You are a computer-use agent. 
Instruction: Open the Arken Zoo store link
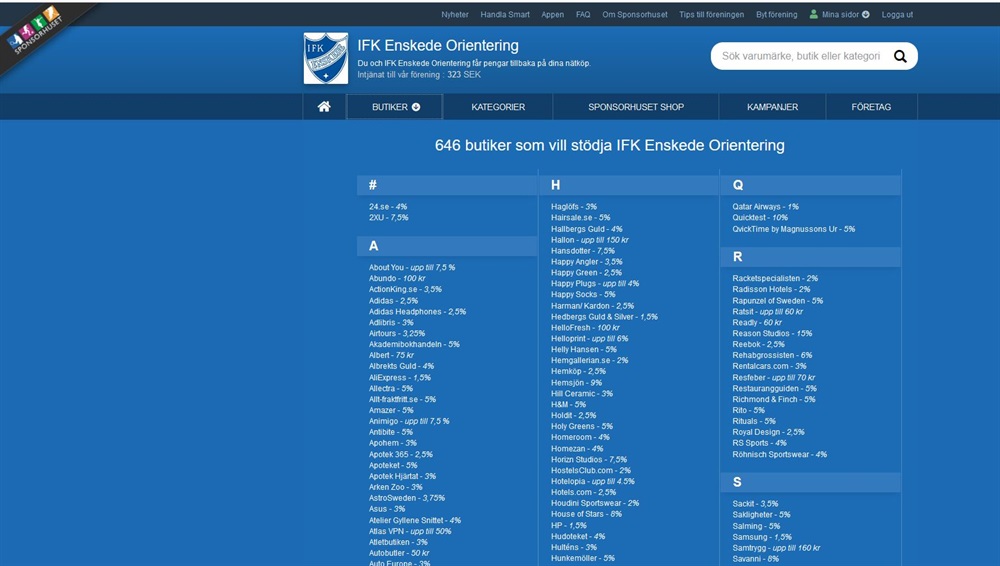[395, 487]
